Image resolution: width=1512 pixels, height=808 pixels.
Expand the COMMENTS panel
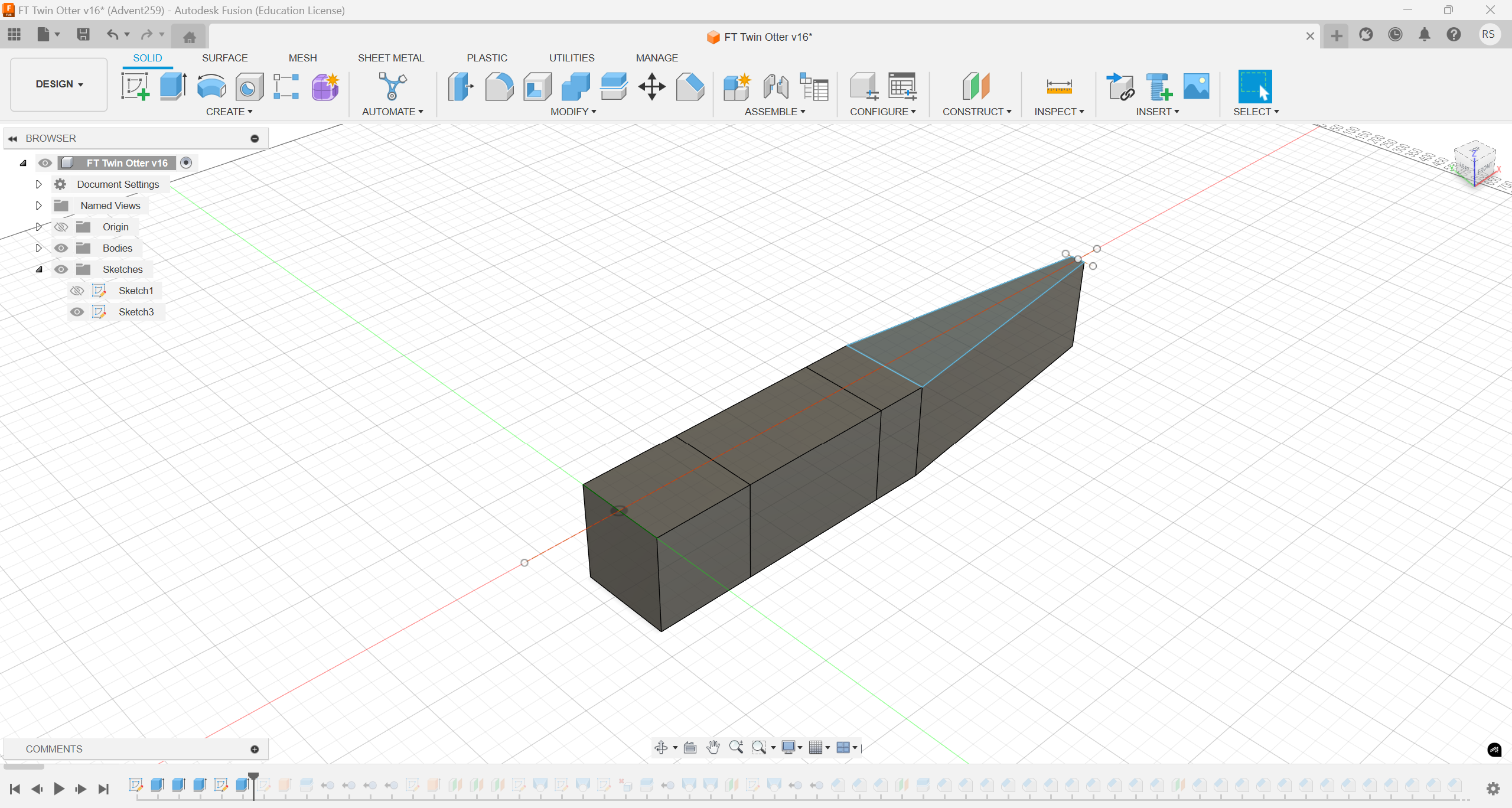[x=255, y=749]
